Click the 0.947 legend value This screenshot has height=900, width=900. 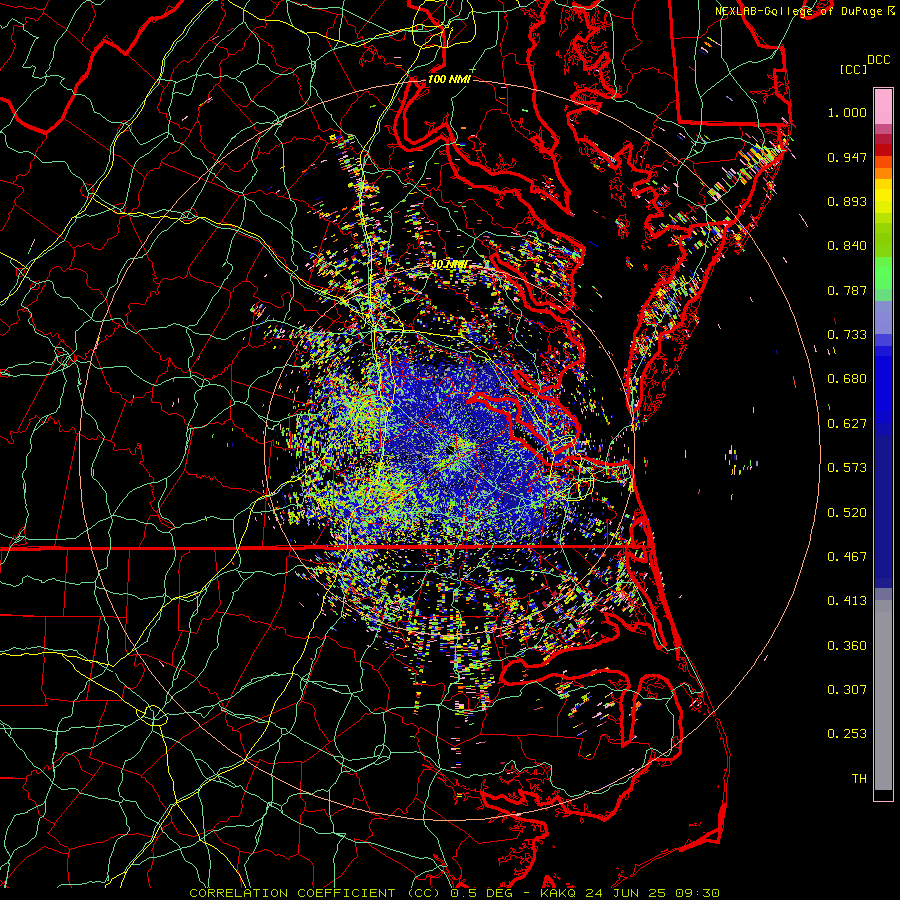(x=847, y=157)
